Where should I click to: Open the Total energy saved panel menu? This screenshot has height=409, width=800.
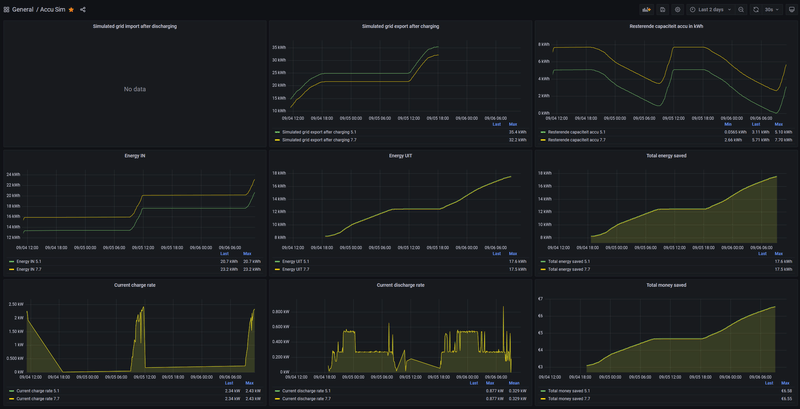click(666, 156)
